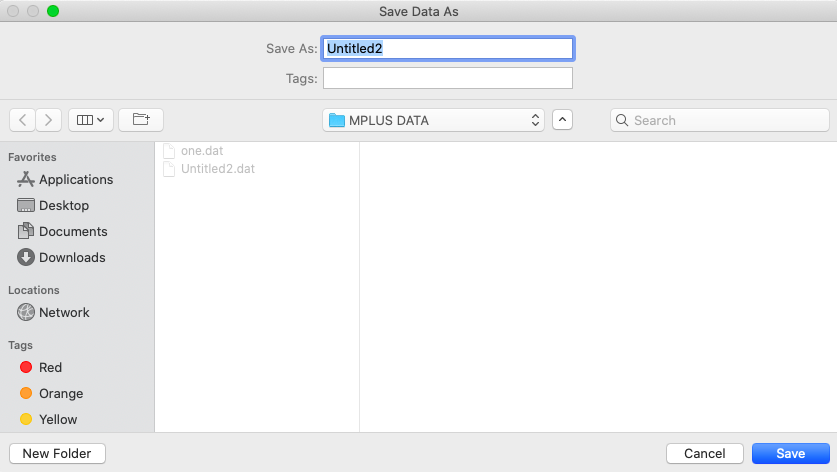Select Network under Locations
This screenshot has width=837, height=472.
[53, 312]
